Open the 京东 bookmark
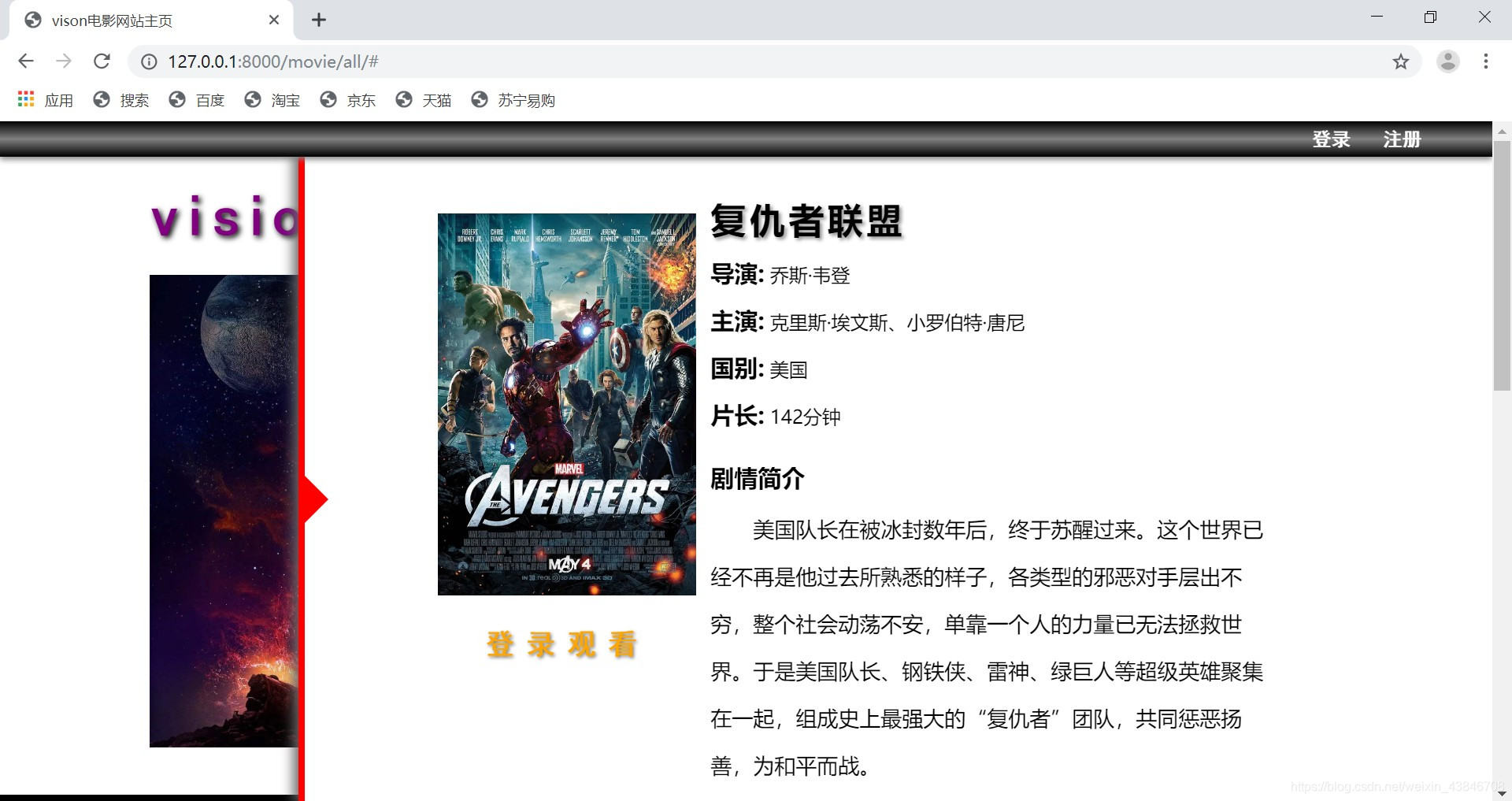This screenshot has width=1512, height=801. 348,100
